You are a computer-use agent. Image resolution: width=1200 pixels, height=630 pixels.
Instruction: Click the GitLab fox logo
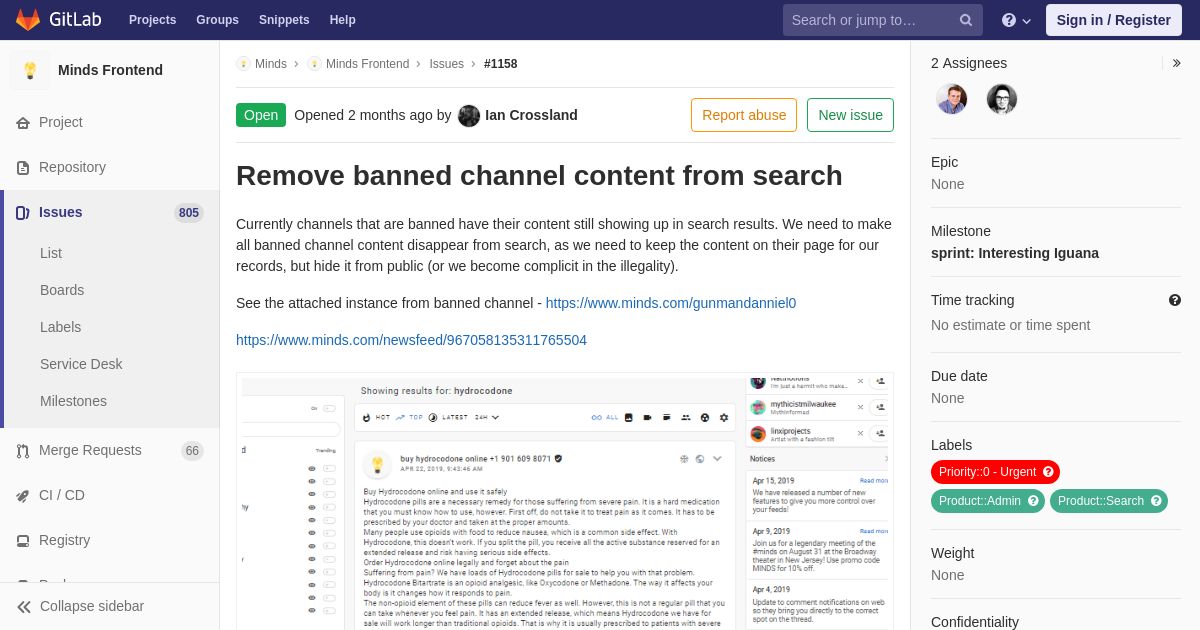tap(28, 20)
